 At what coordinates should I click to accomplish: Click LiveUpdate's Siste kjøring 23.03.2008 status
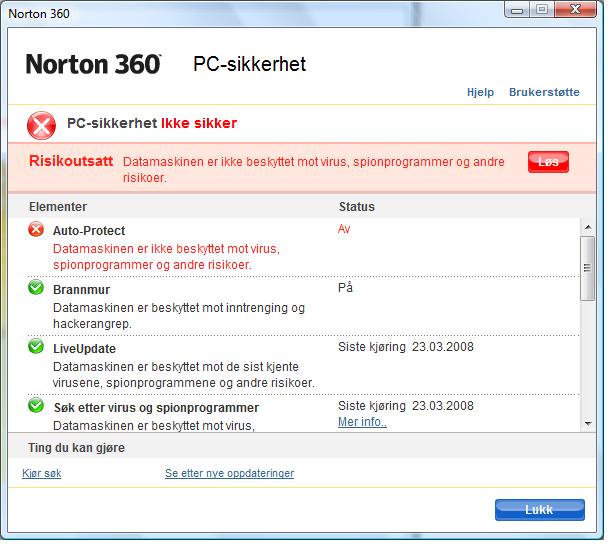coord(406,347)
